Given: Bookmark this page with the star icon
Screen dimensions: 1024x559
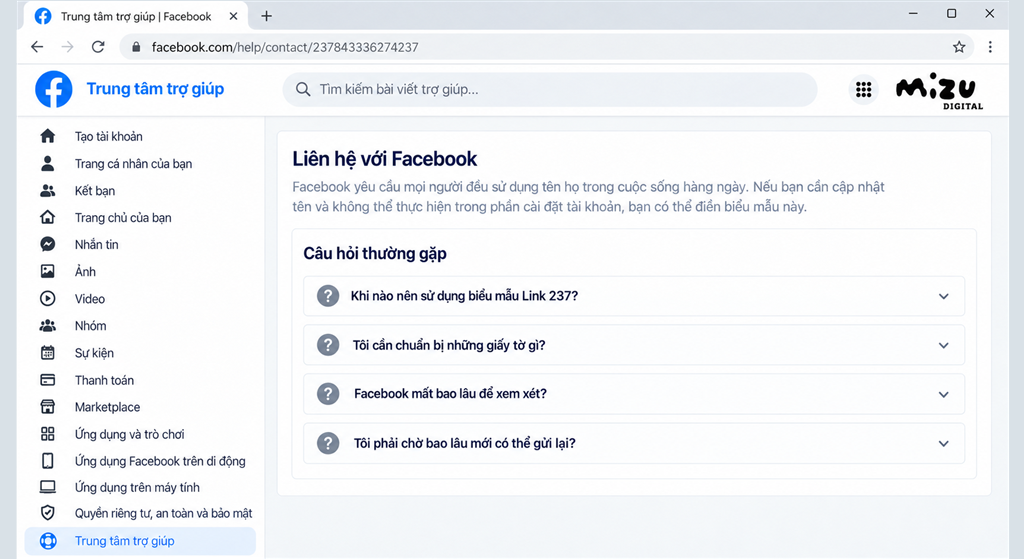Looking at the screenshot, I should coord(959,47).
